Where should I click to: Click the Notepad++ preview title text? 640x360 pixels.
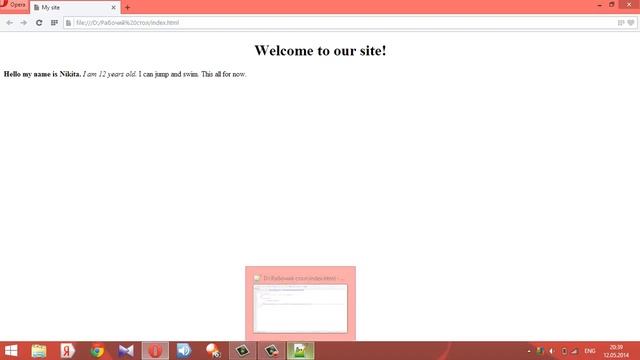point(303,278)
